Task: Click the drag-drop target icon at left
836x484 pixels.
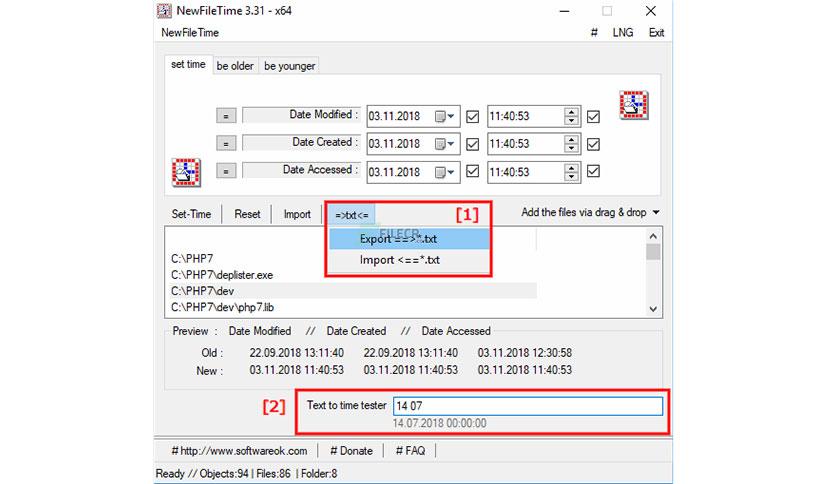Action: point(186,172)
